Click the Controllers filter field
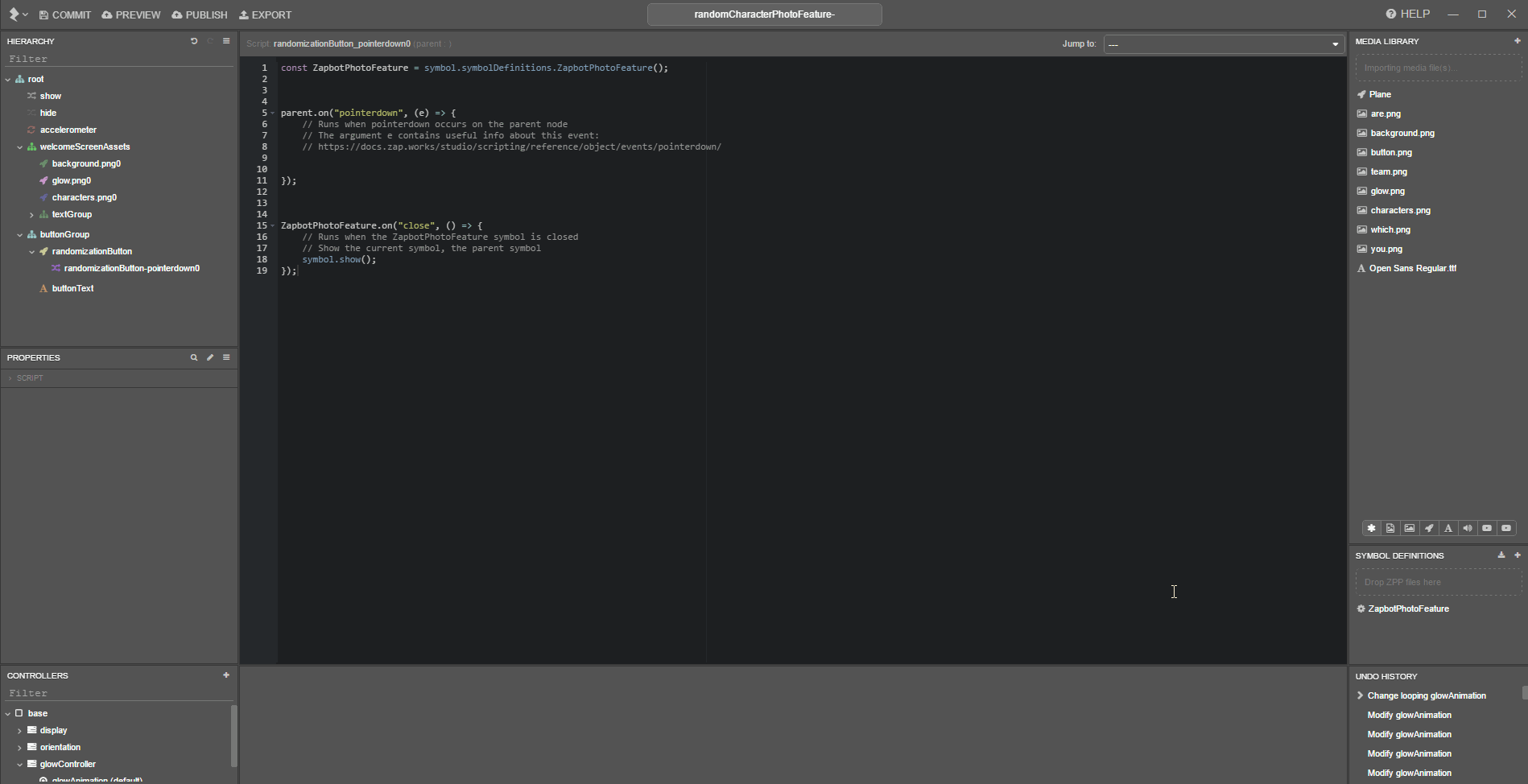The width and height of the screenshot is (1528, 784). 119,693
